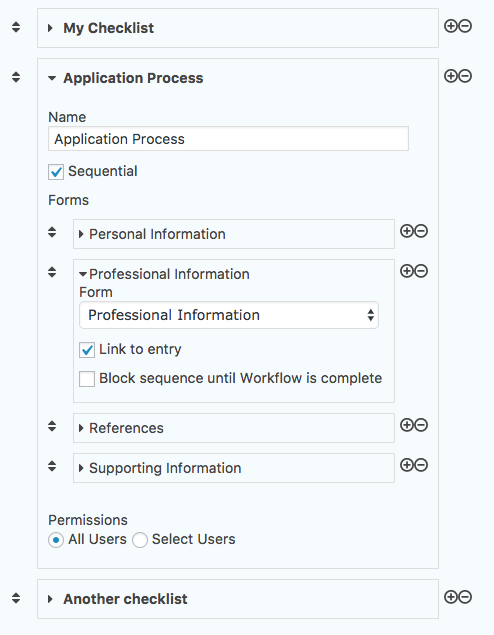The width and height of the screenshot is (494, 635).
Task: Click plus icon beside My Checklist
Action: point(451,26)
